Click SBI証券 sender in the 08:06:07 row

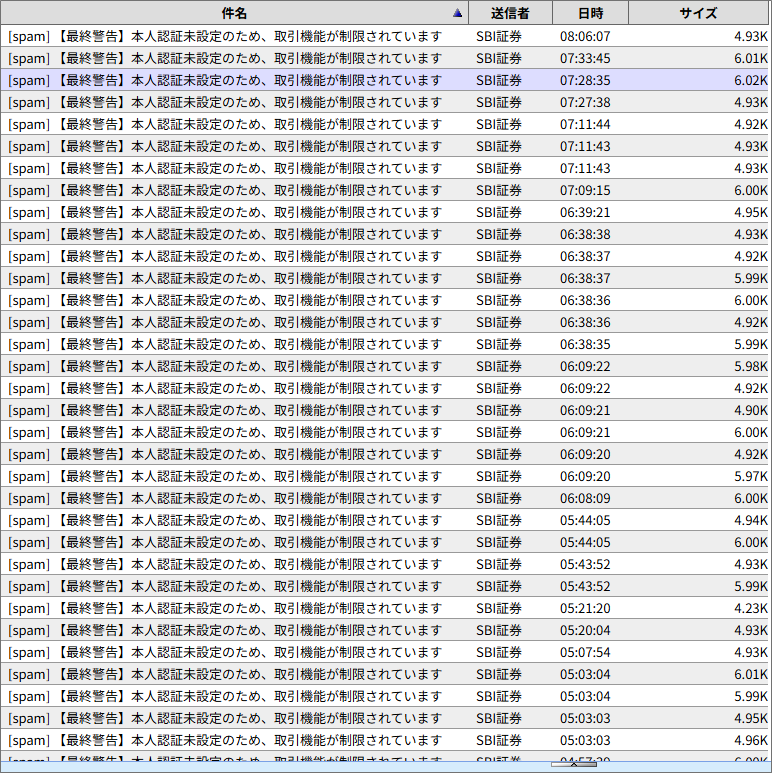point(498,36)
